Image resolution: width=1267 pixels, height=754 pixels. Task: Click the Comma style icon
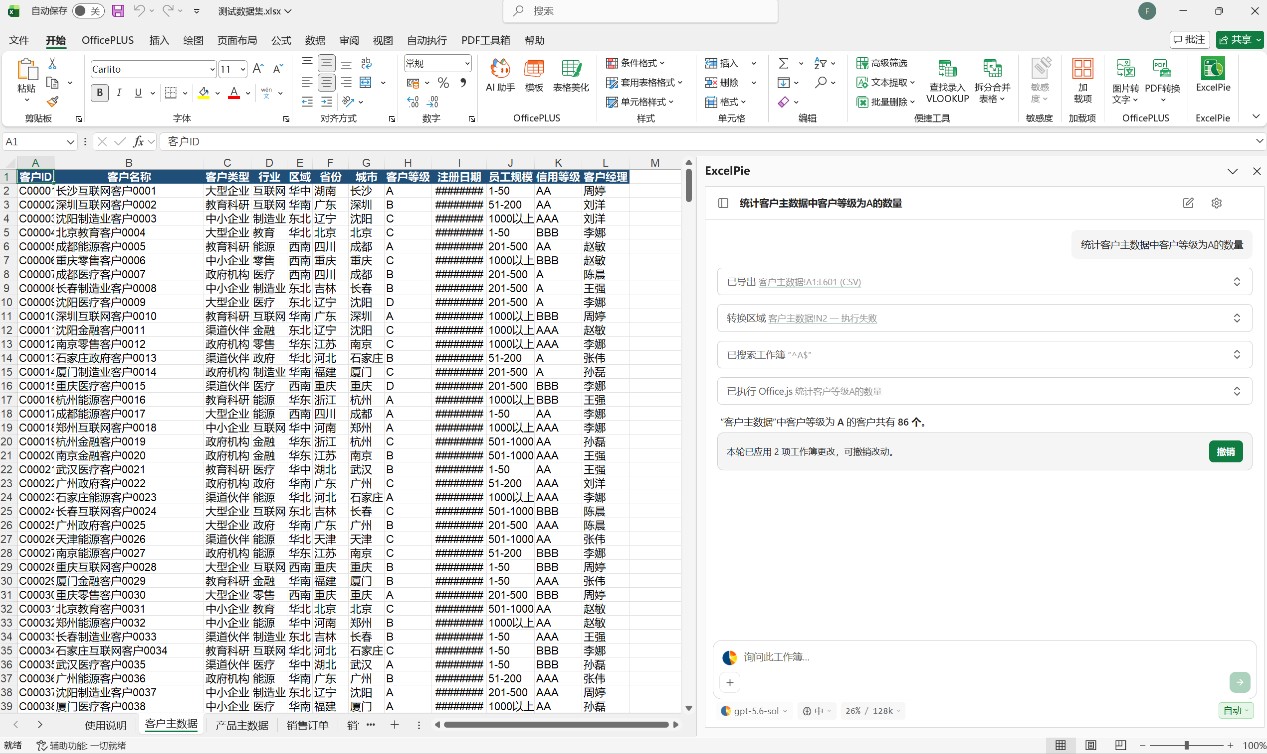click(x=462, y=83)
